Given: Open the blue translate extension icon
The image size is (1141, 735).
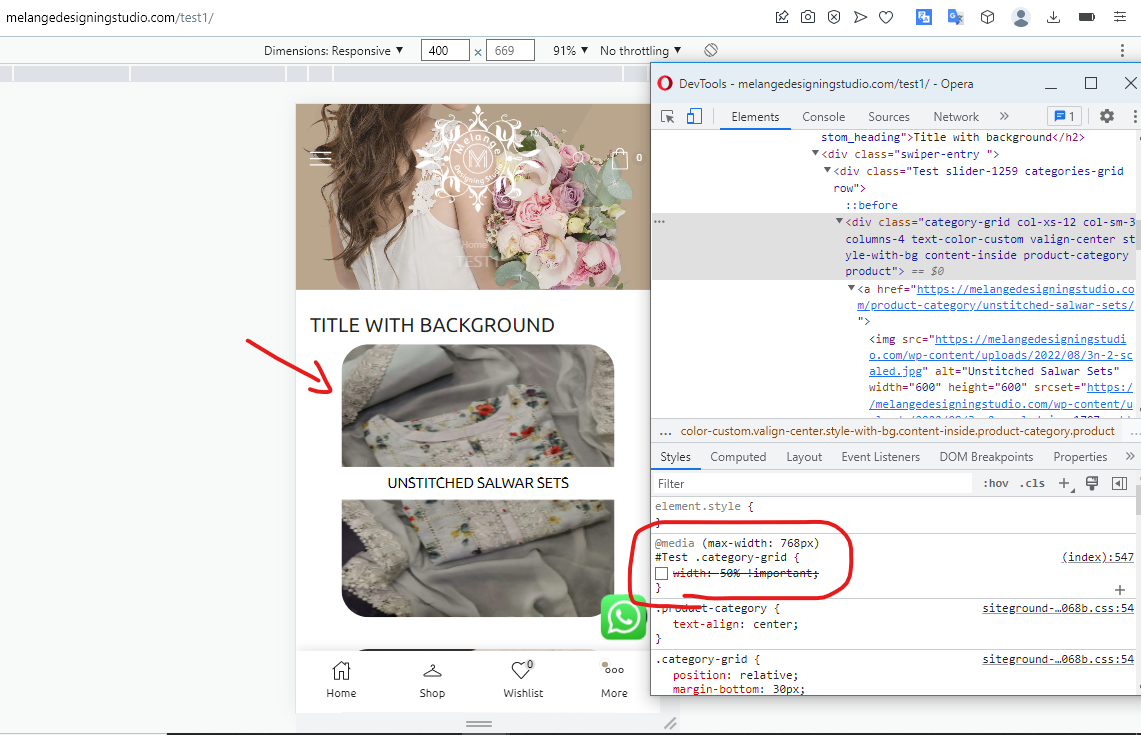Looking at the screenshot, I should (923, 17).
